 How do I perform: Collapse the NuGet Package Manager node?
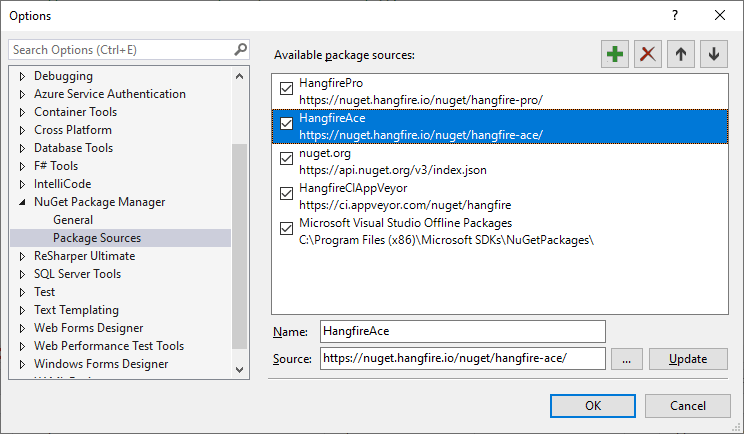22,202
